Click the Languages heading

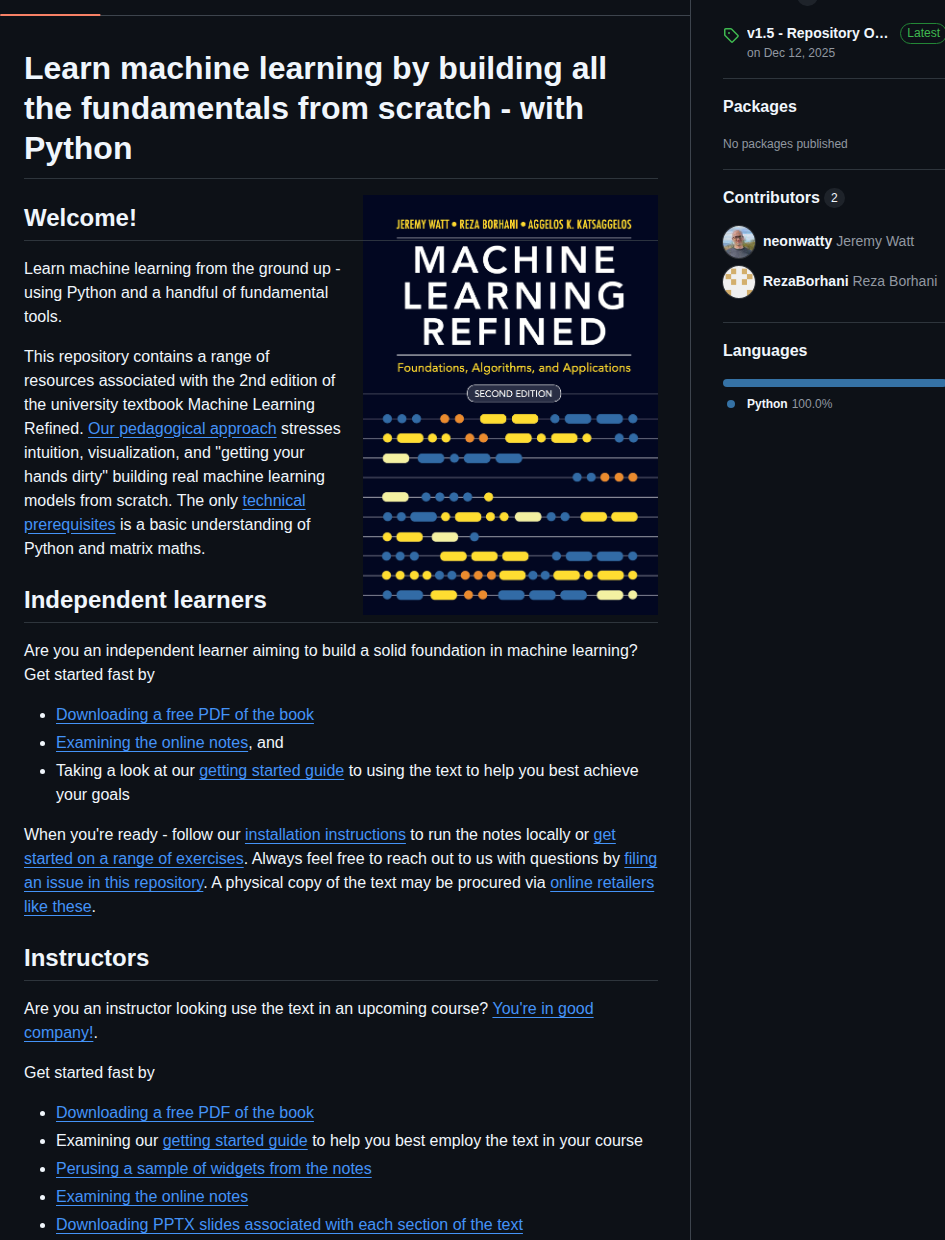(765, 351)
